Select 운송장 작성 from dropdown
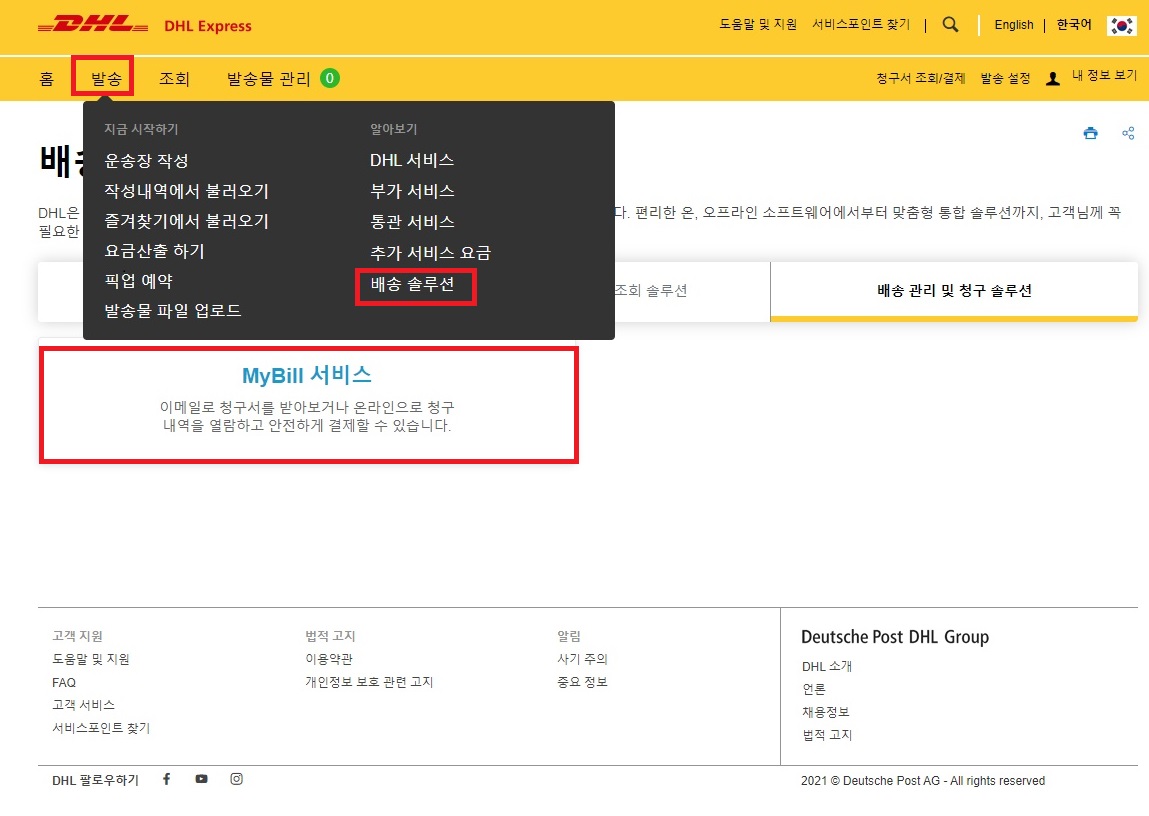This screenshot has height=816, width=1149. tap(147, 160)
